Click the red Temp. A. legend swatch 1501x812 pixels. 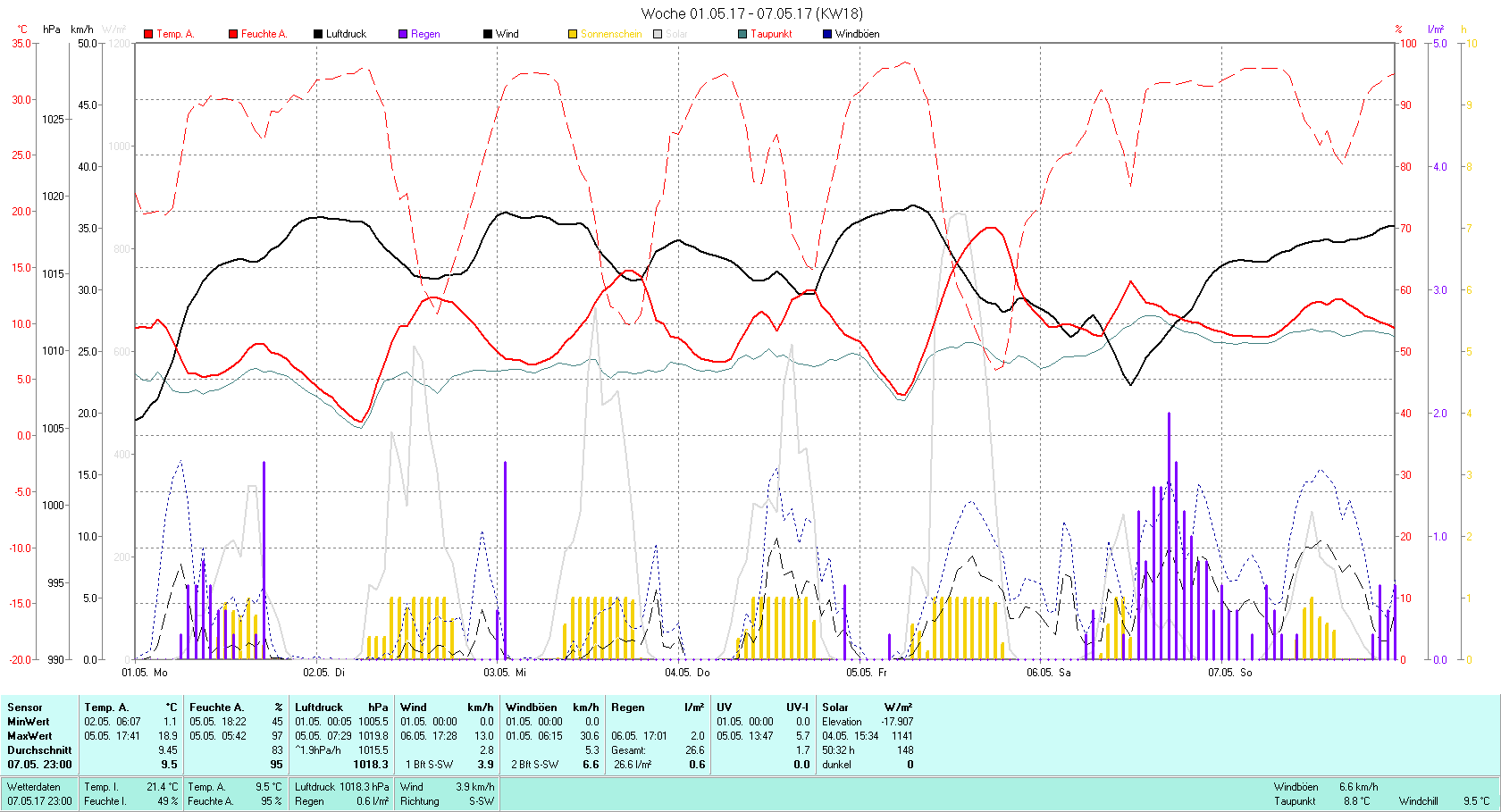click(148, 34)
